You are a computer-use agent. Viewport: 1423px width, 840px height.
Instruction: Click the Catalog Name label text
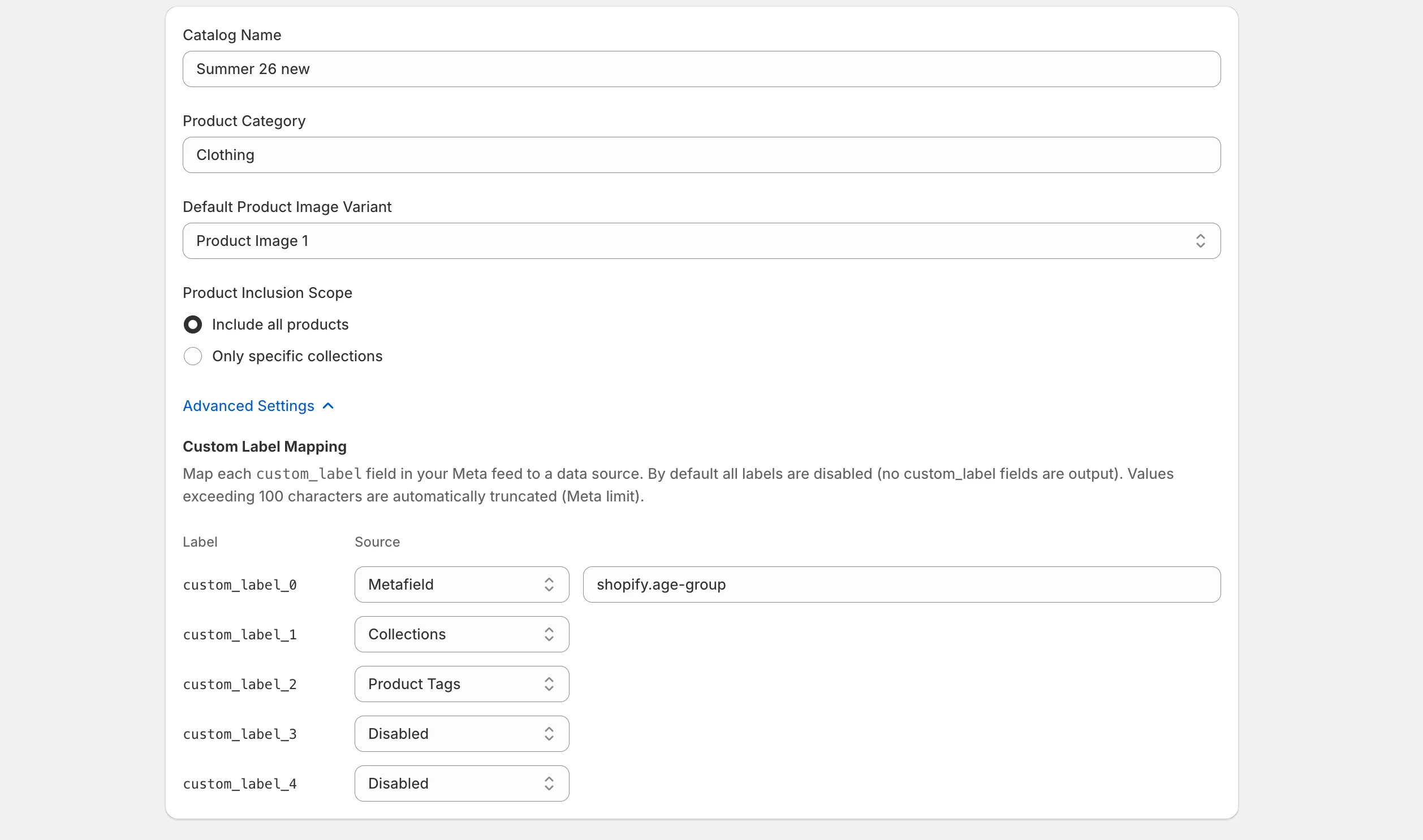(x=231, y=35)
